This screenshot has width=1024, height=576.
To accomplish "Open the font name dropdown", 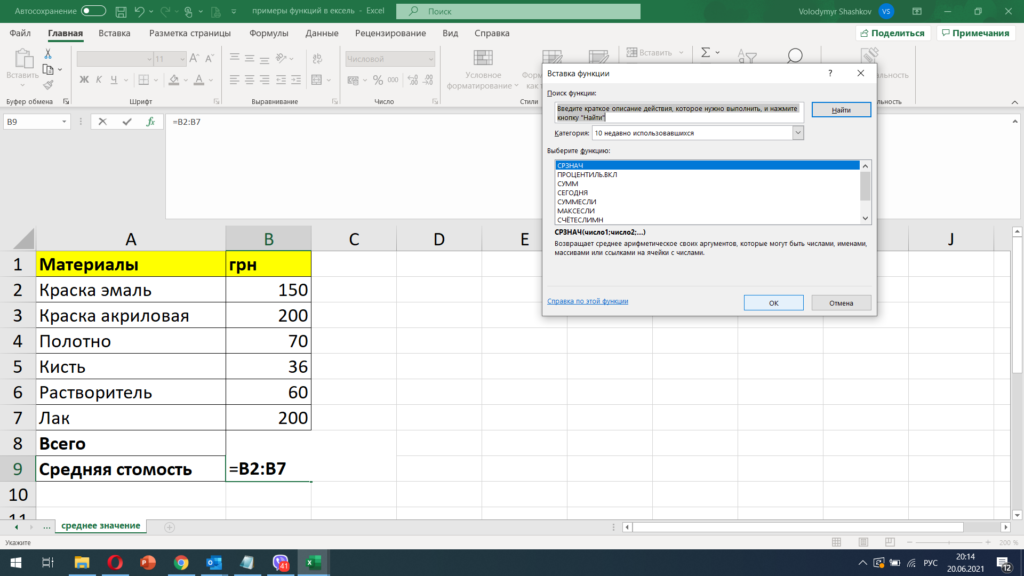I will (149, 59).
